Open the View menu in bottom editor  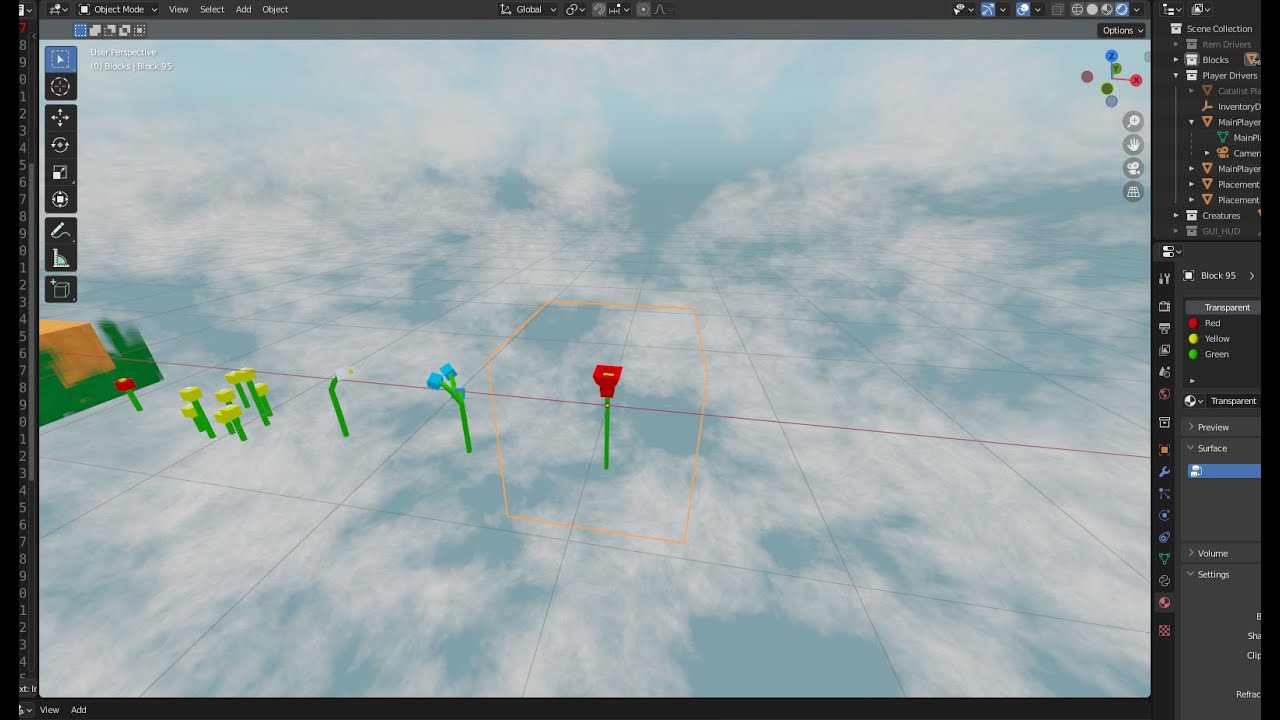pyautogui.click(x=49, y=710)
